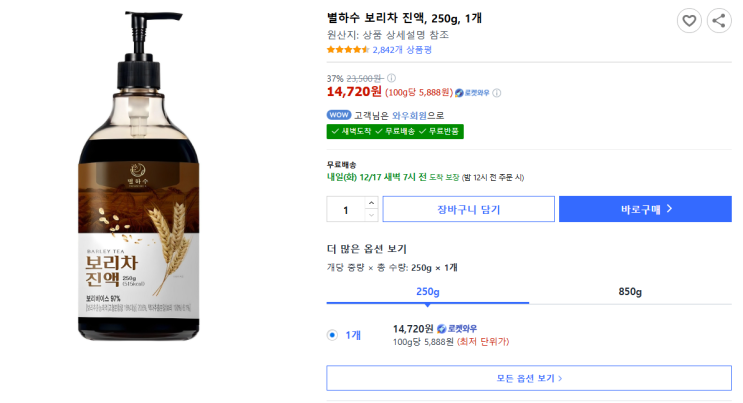Expand 모든 옵션 보기 to see all options

(530, 378)
